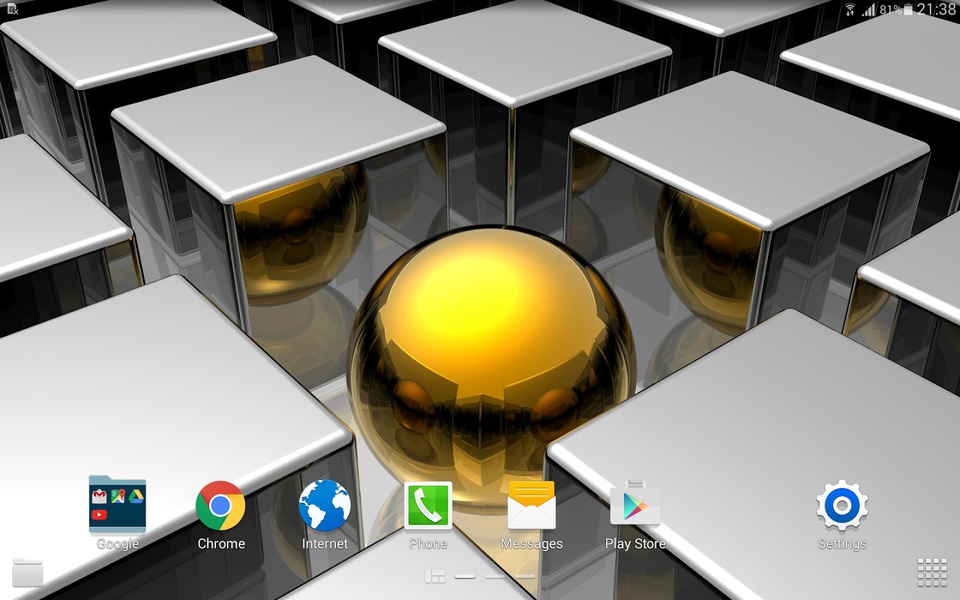The image size is (960, 600).
Task: Tap the 81% battery percentage text
Action: [890, 10]
